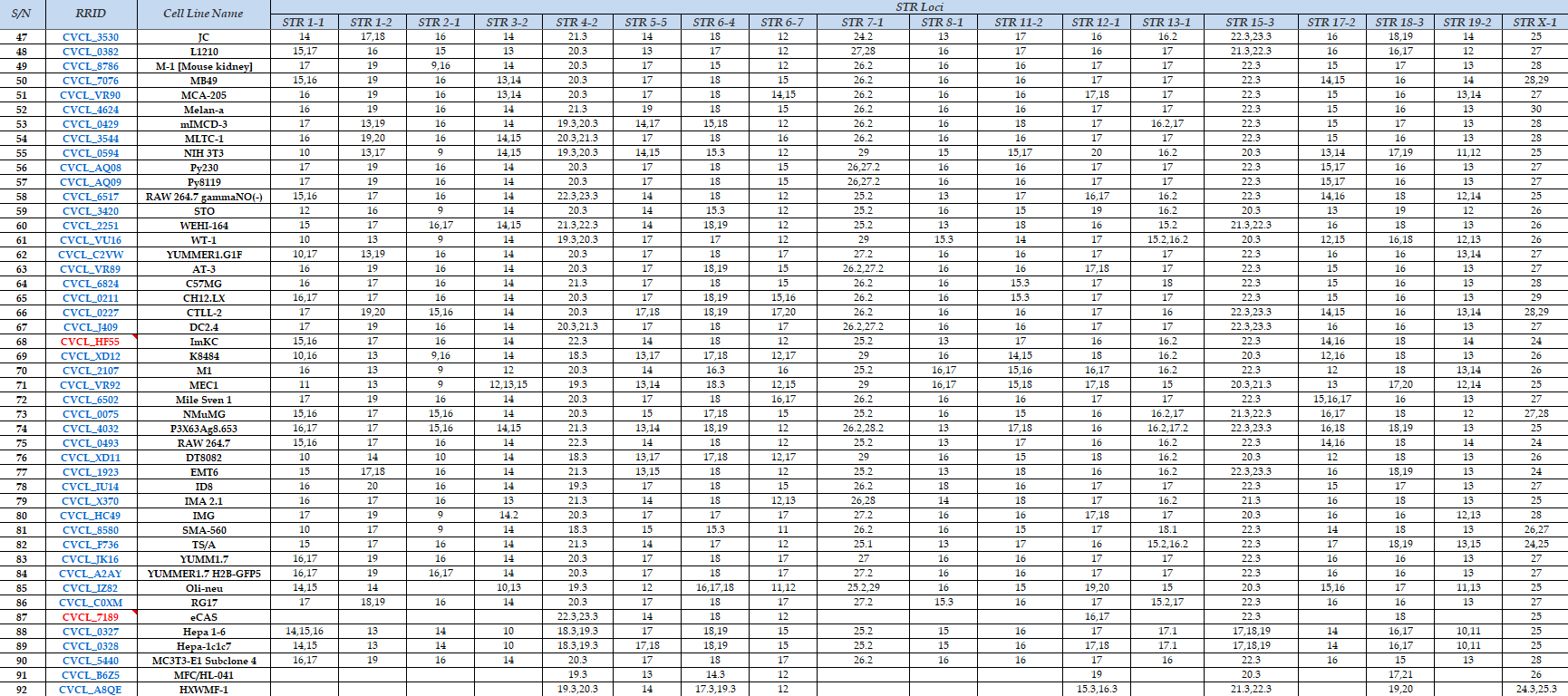This screenshot has width=1568, height=696.
Task: Click the STR 18-3 column header
Action: (x=1400, y=22)
